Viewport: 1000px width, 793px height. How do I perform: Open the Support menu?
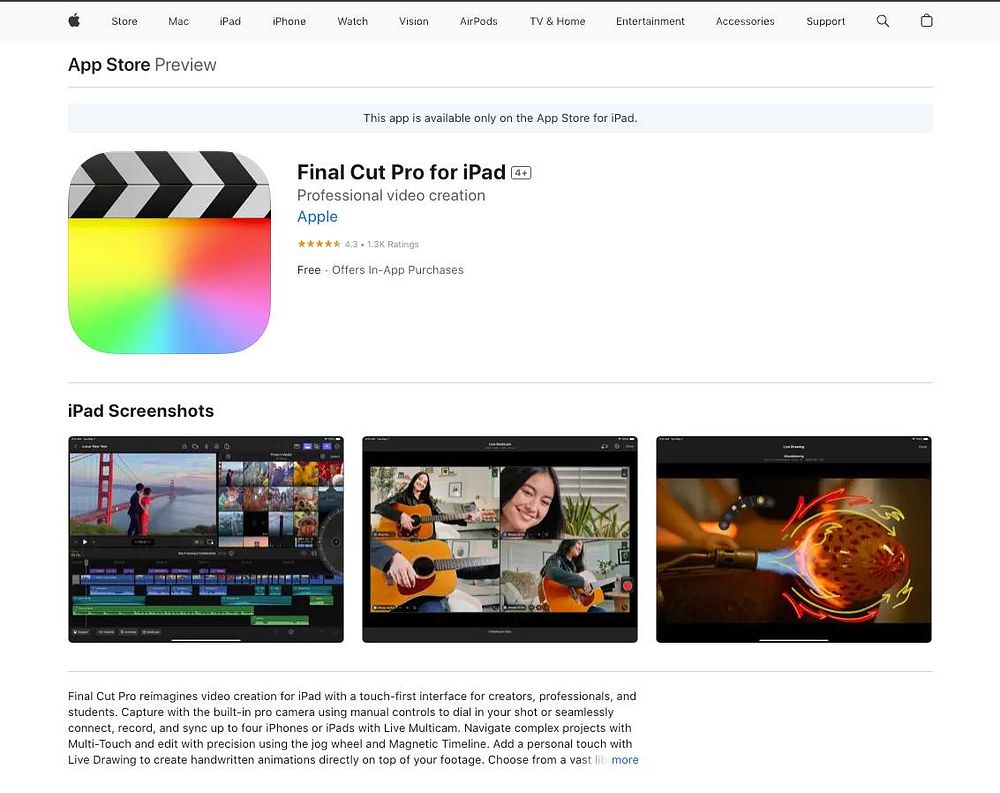(825, 21)
